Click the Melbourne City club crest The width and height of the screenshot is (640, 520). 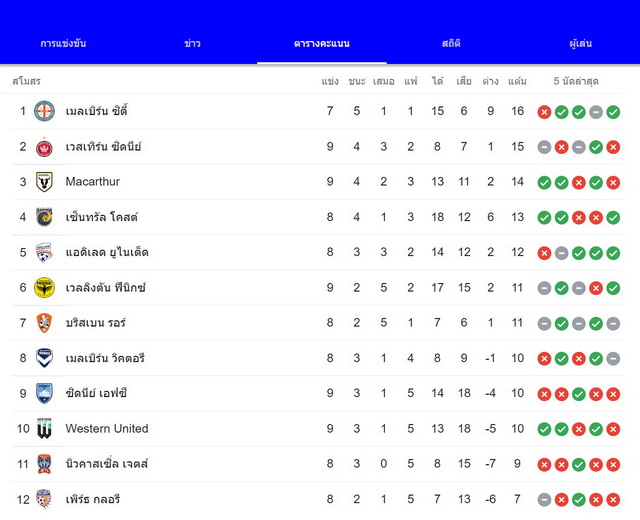point(44,111)
